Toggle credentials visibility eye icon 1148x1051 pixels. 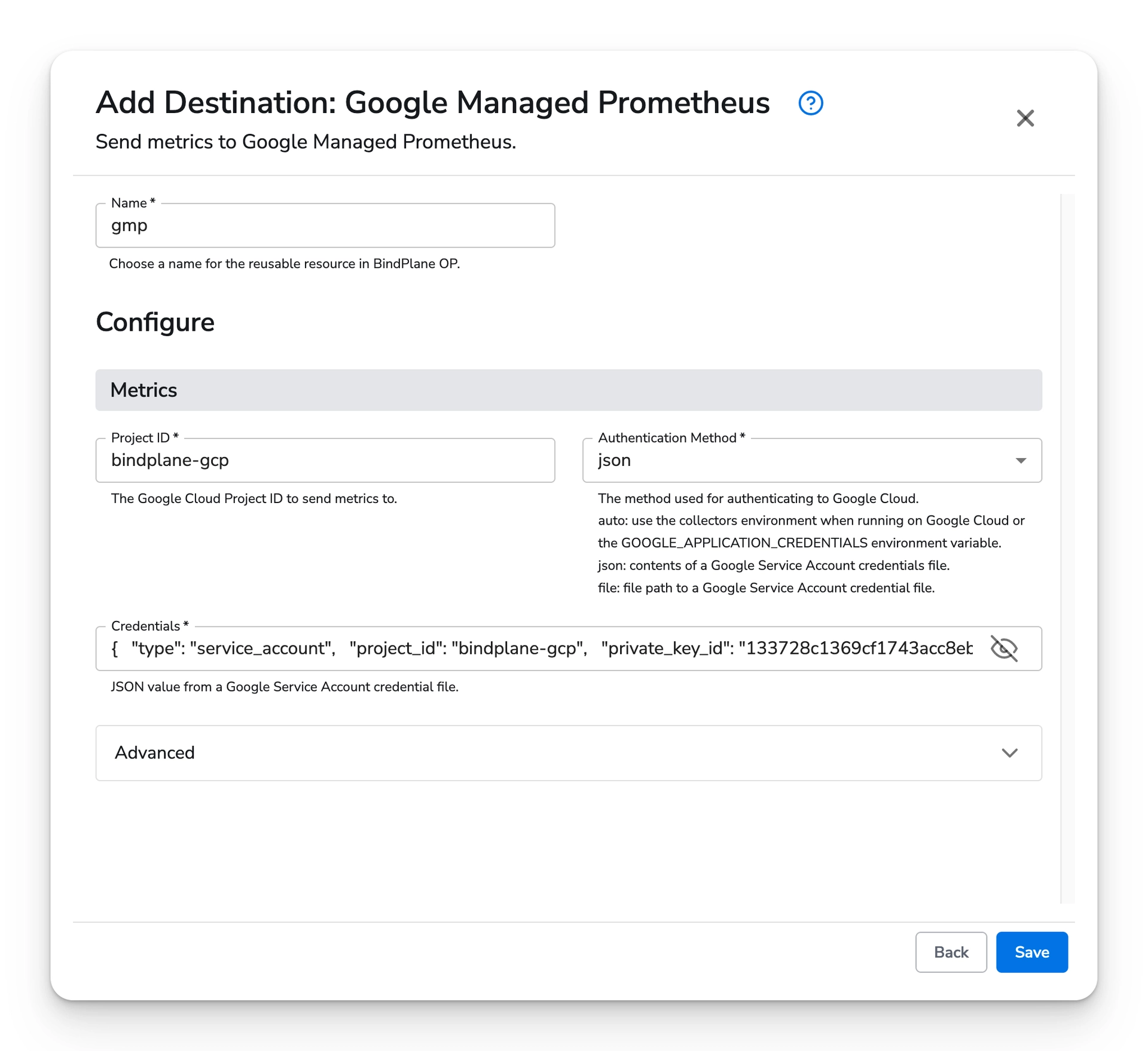pos(1004,648)
